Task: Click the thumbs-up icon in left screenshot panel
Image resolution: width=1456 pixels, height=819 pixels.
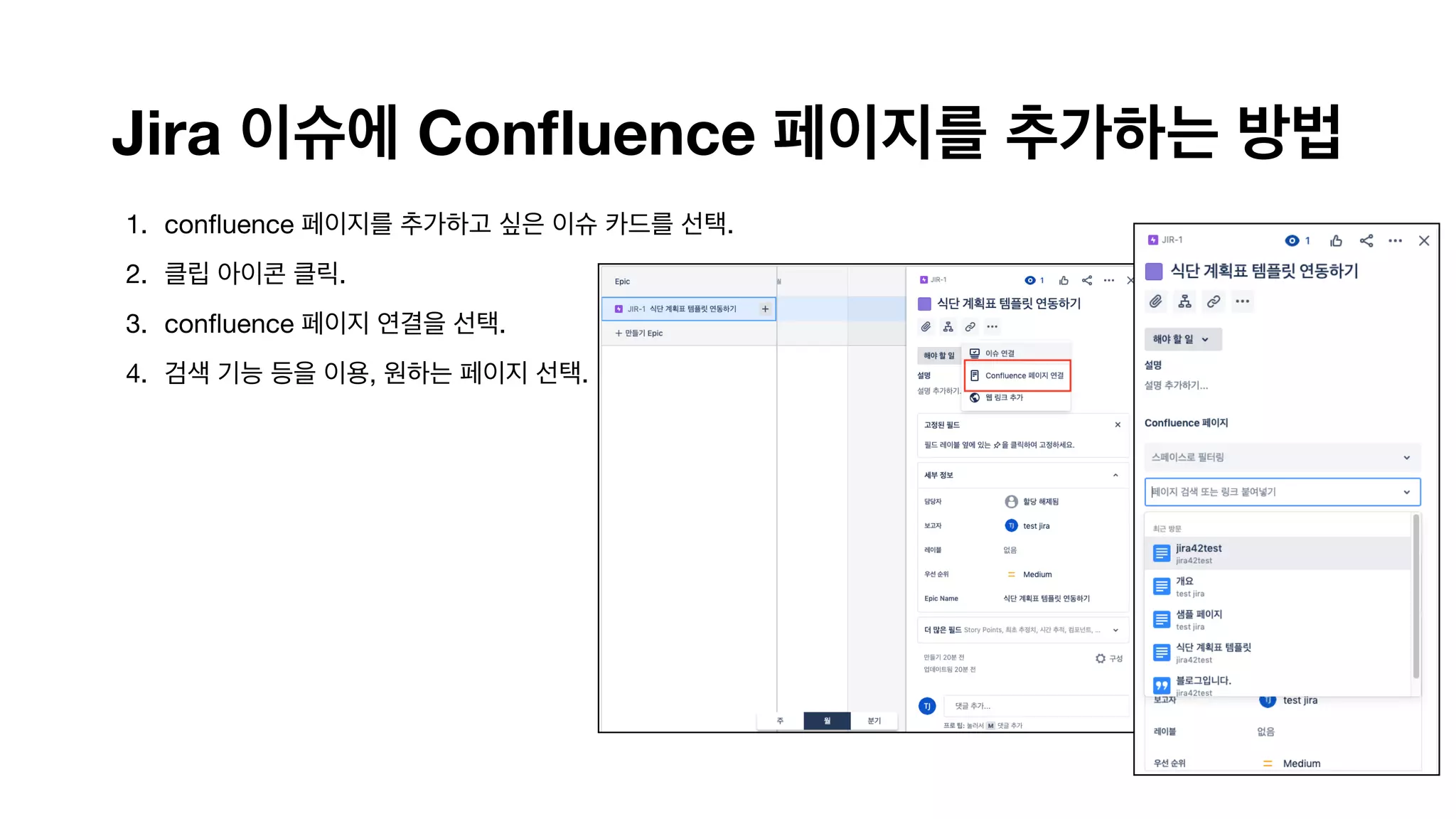Action: click(1064, 280)
